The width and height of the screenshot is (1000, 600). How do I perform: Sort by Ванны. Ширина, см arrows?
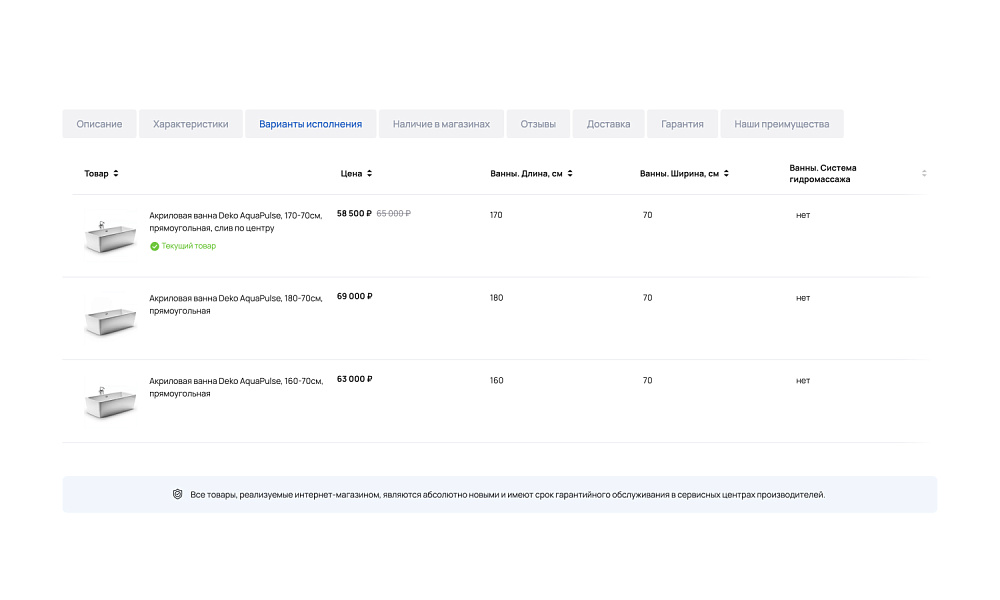tap(726, 174)
